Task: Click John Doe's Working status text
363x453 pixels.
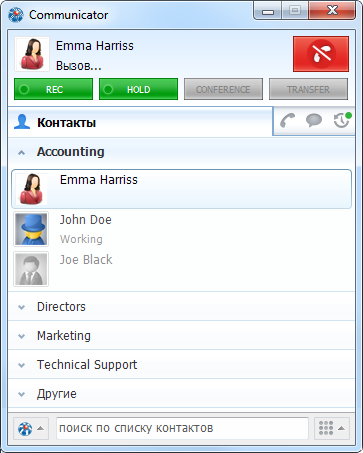Action: tap(81, 239)
